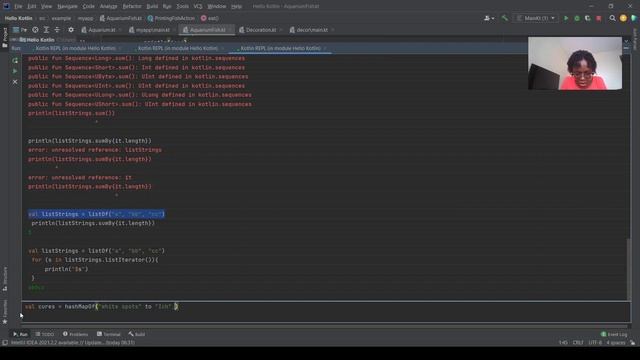Screen dimensions: 640x360
Task: Open the Build tool window button
Action: [137, 334]
